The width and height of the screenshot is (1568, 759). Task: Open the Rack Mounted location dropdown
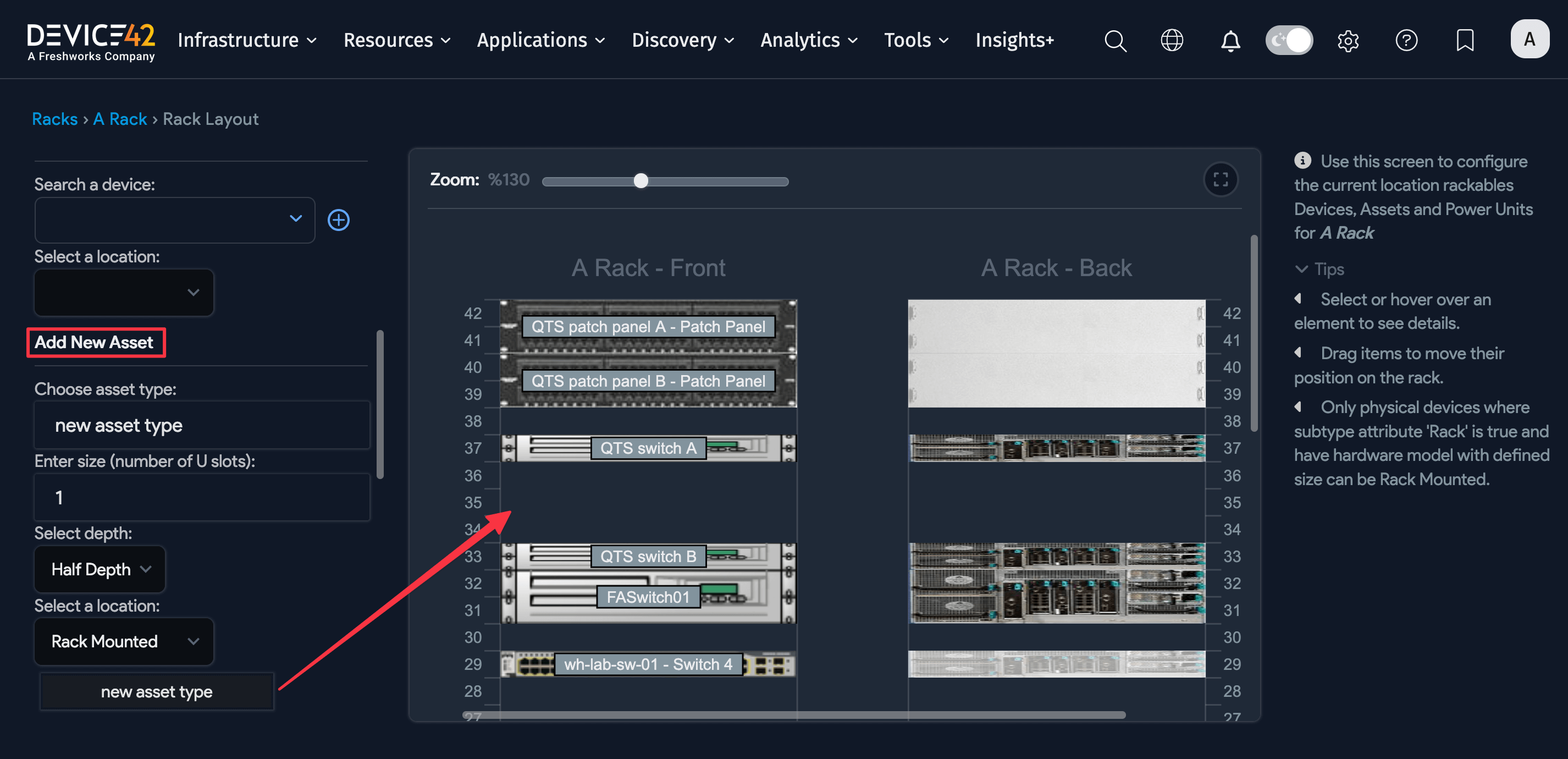[x=124, y=641]
